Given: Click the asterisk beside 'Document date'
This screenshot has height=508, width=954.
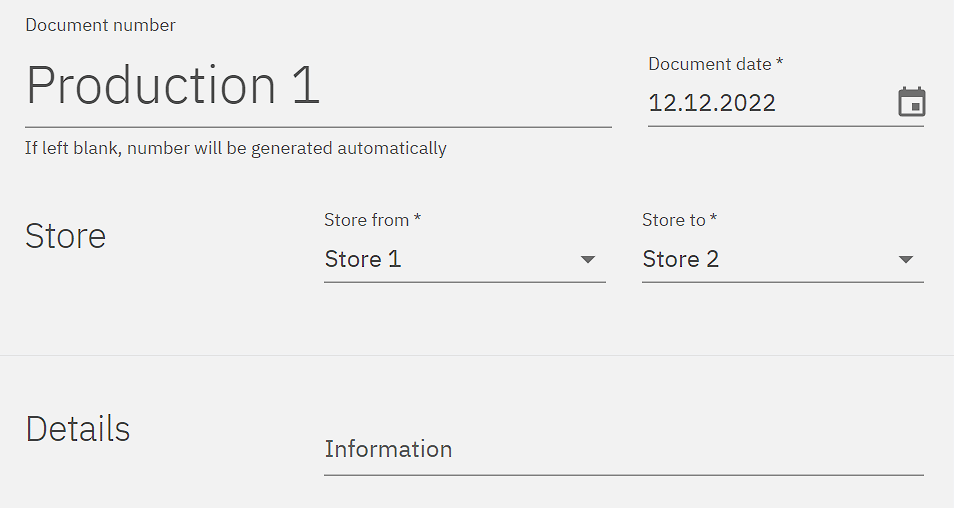Looking at the screenshot, I should click(780, 63).
